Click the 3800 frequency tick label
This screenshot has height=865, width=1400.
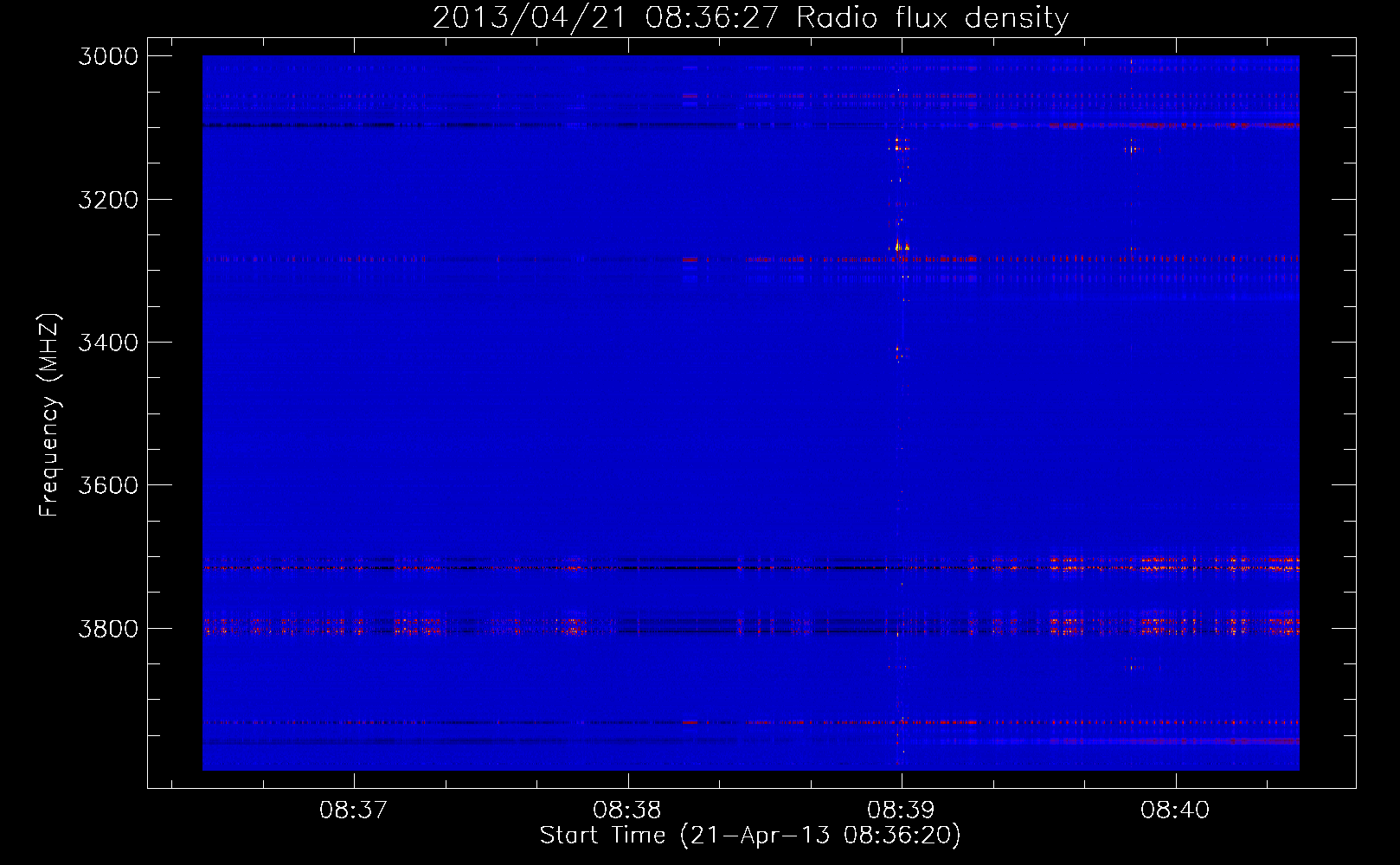pos(108,629)
